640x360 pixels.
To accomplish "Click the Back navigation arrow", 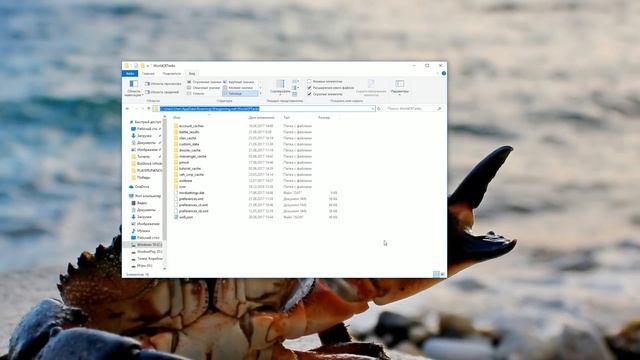I will pos(127,109).
